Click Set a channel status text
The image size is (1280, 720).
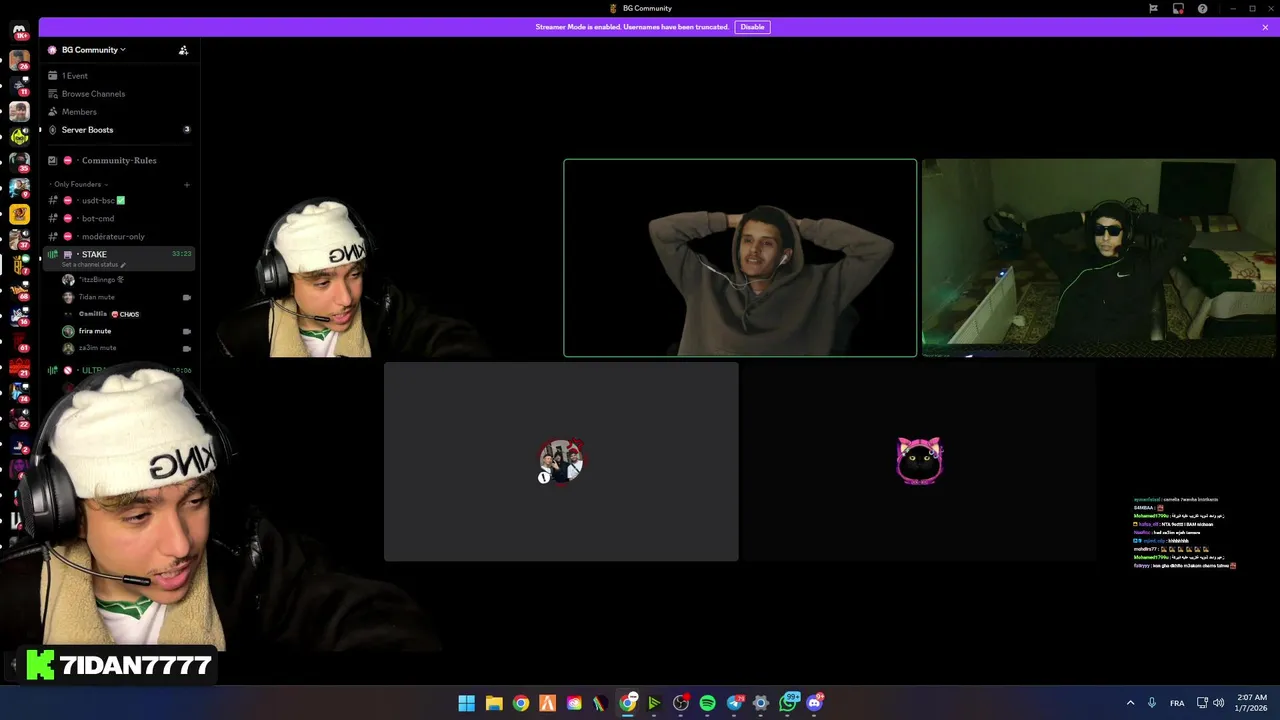(x=90, y=265)
